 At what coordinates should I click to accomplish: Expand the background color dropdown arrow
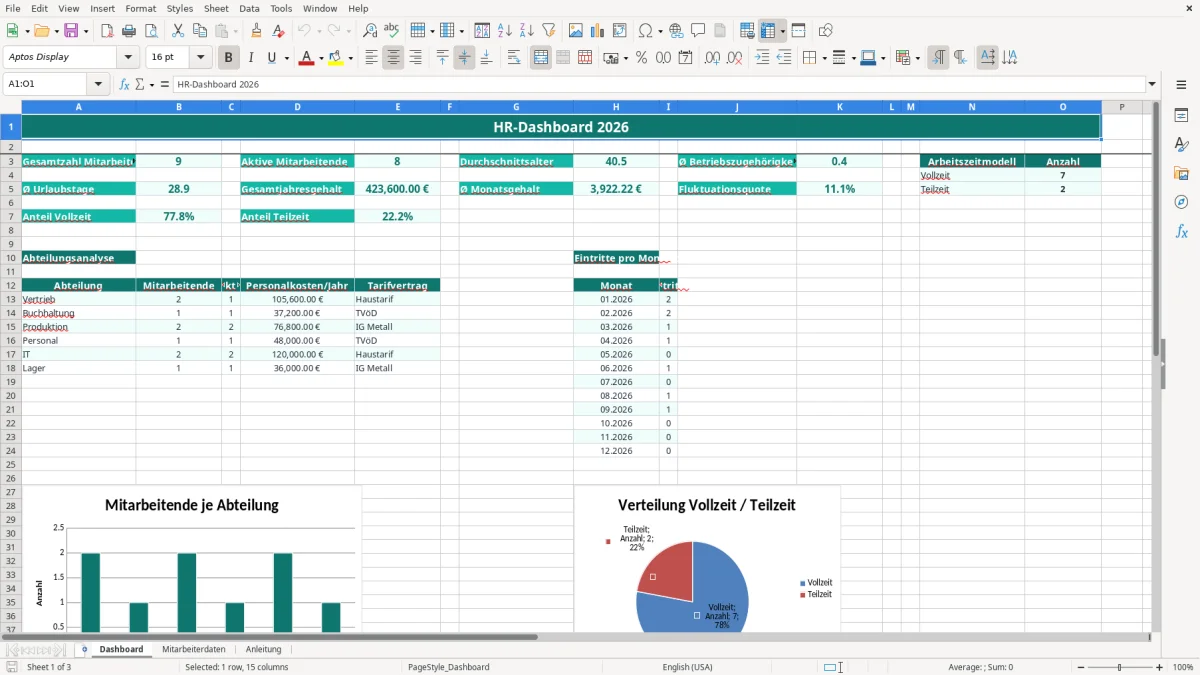tap(350, 58)
